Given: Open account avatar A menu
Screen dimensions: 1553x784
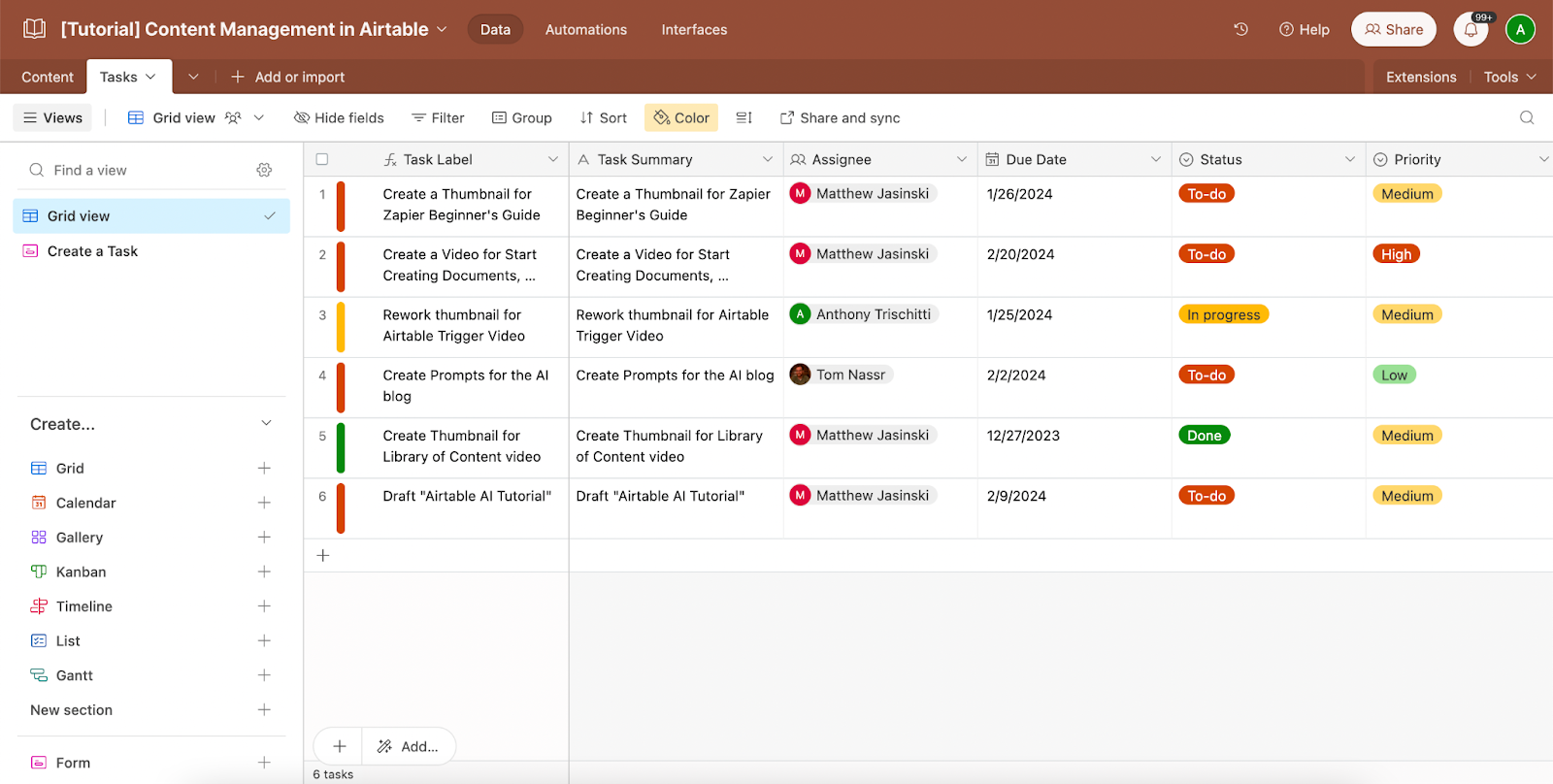Looking at the screenshot, I should point(1520,29).
